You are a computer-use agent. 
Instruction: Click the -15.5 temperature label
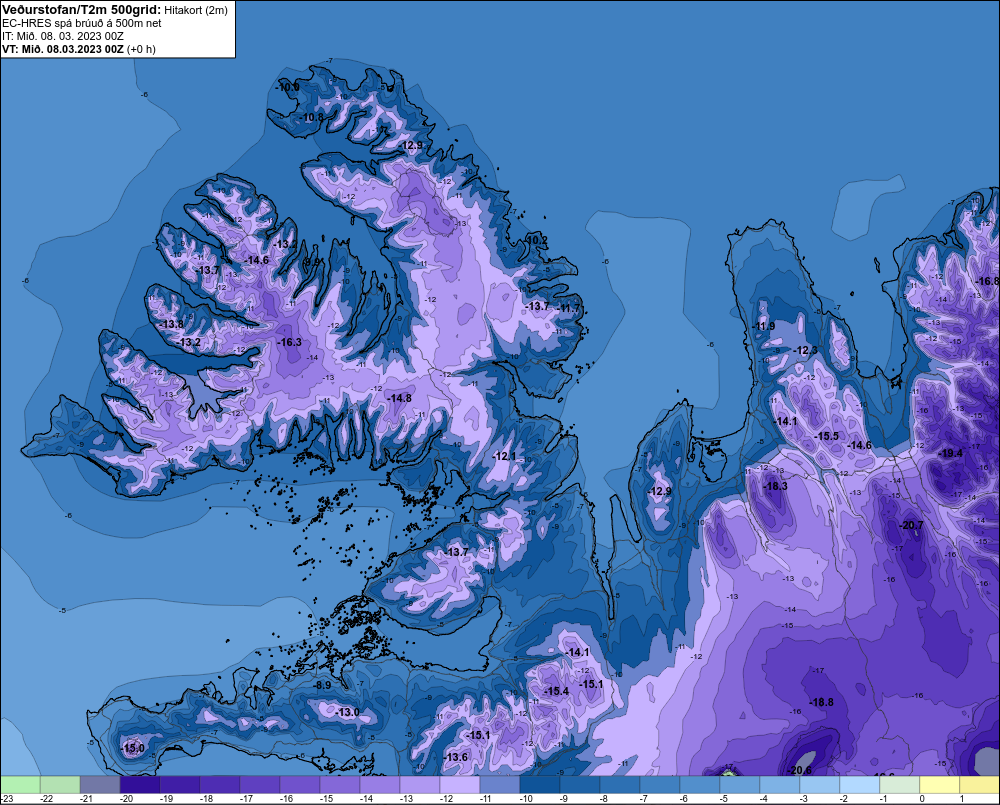[x=827, y=436]
